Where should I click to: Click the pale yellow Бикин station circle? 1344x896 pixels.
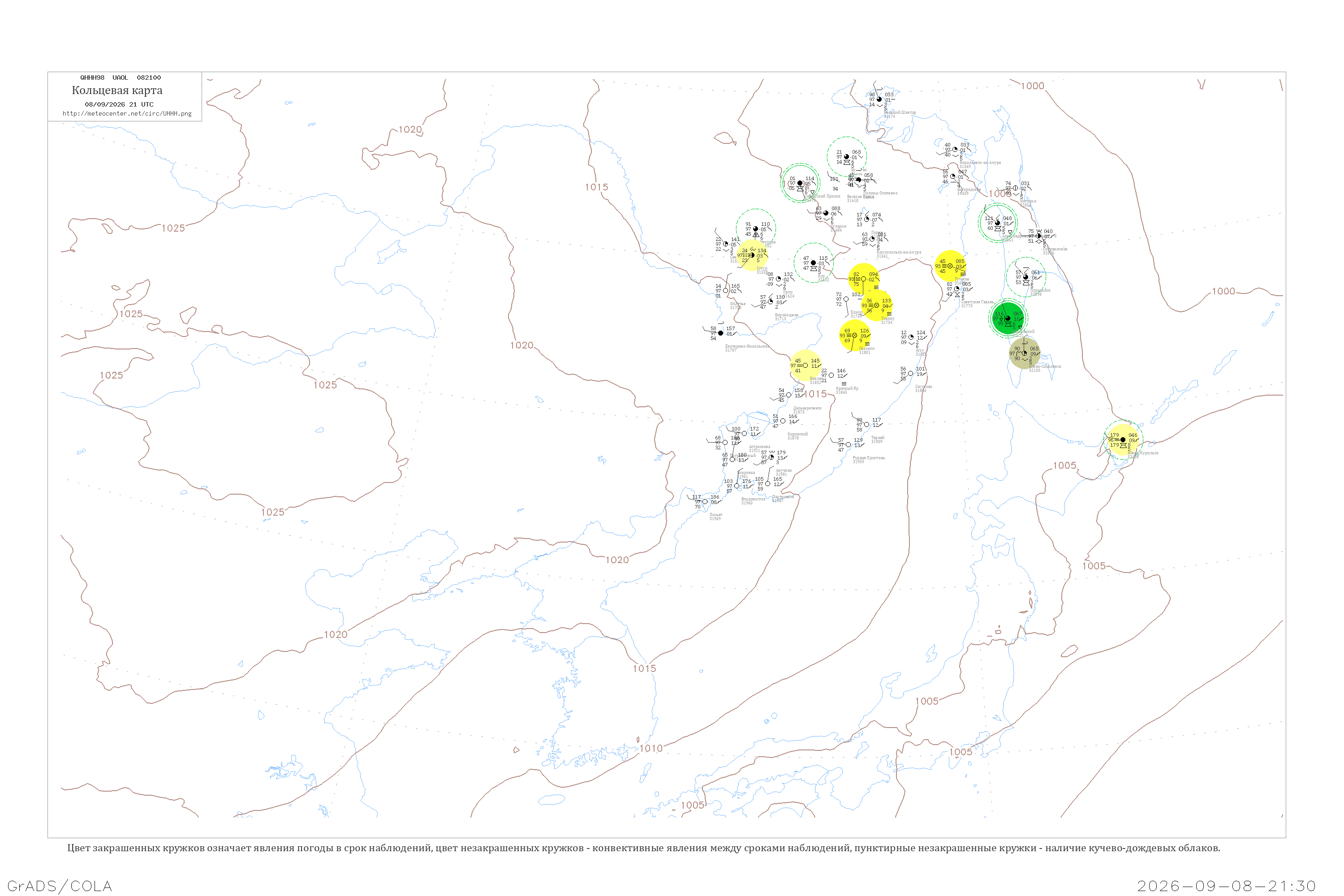pos(805,365)
